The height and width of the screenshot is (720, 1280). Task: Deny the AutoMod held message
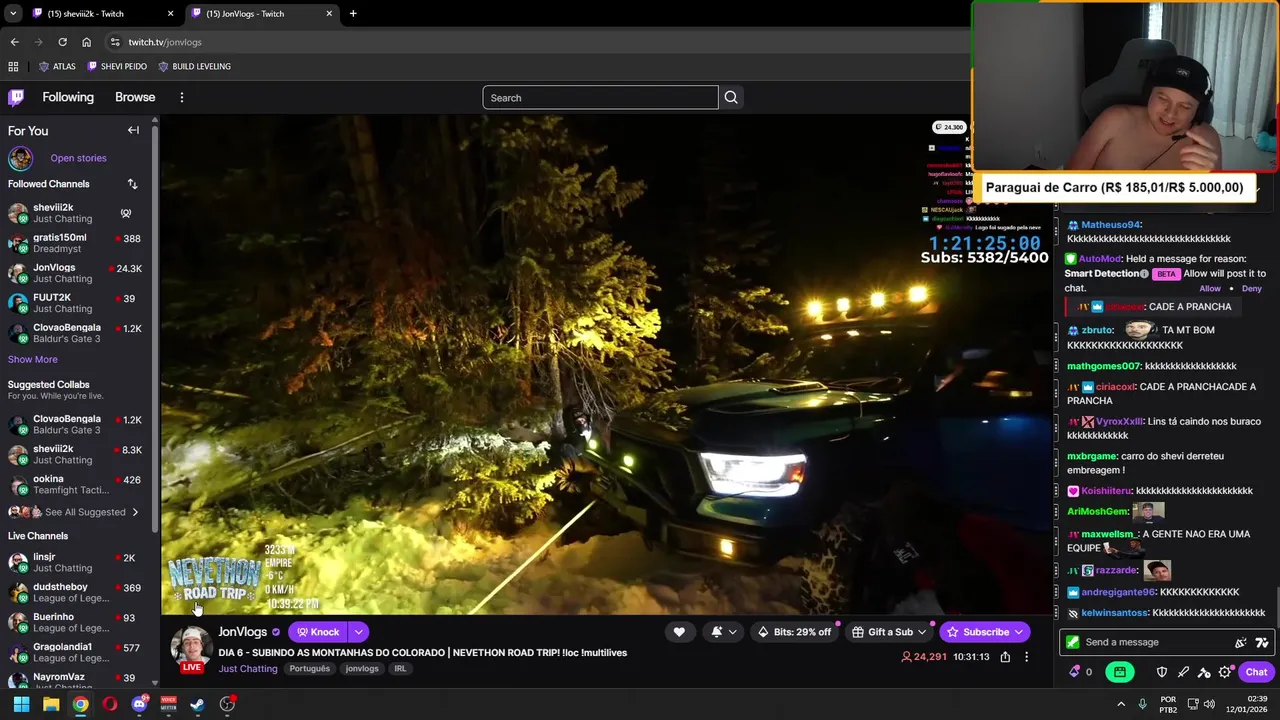click(1252, 288)
